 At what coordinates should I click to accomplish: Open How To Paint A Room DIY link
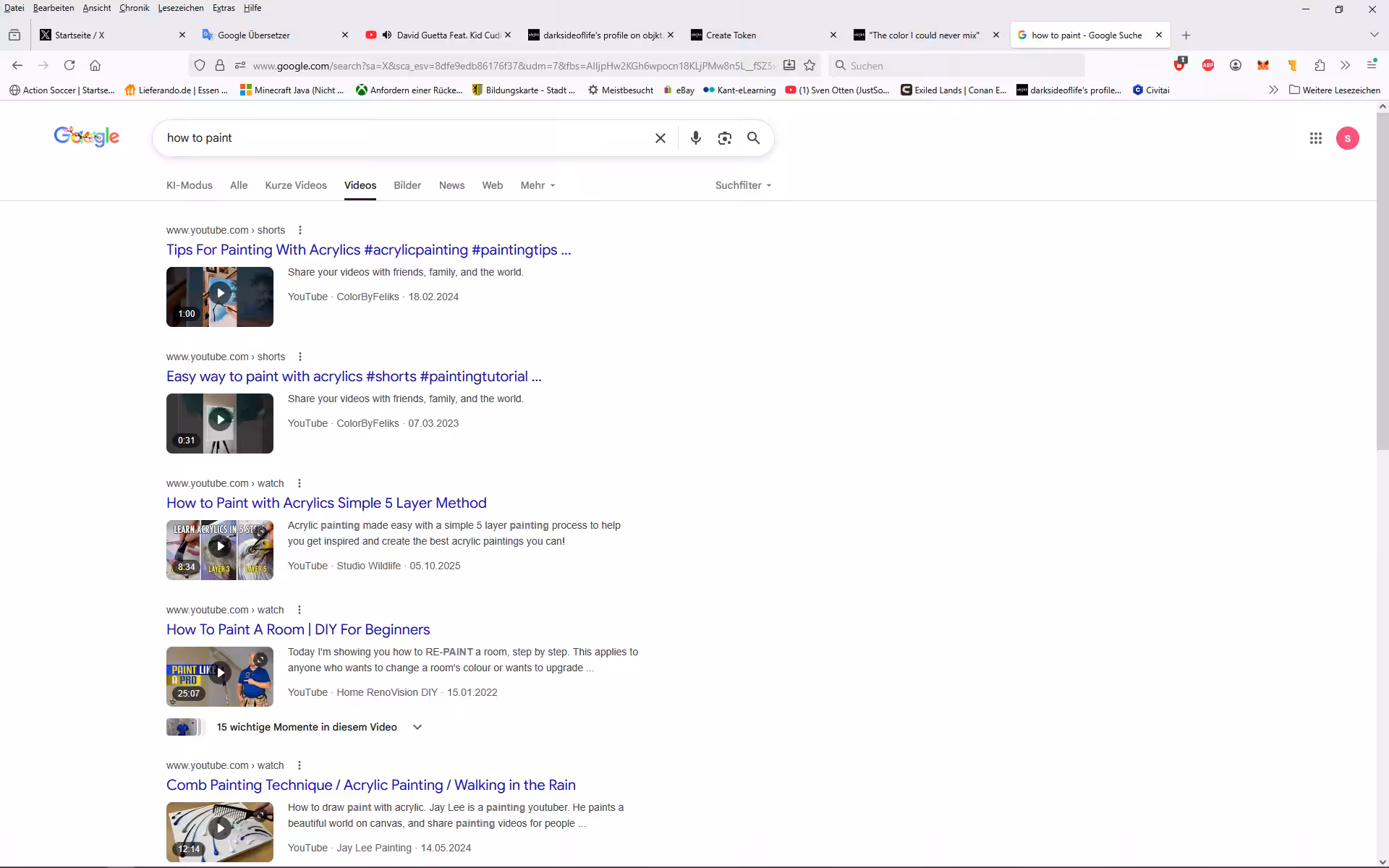pos(298,629)
